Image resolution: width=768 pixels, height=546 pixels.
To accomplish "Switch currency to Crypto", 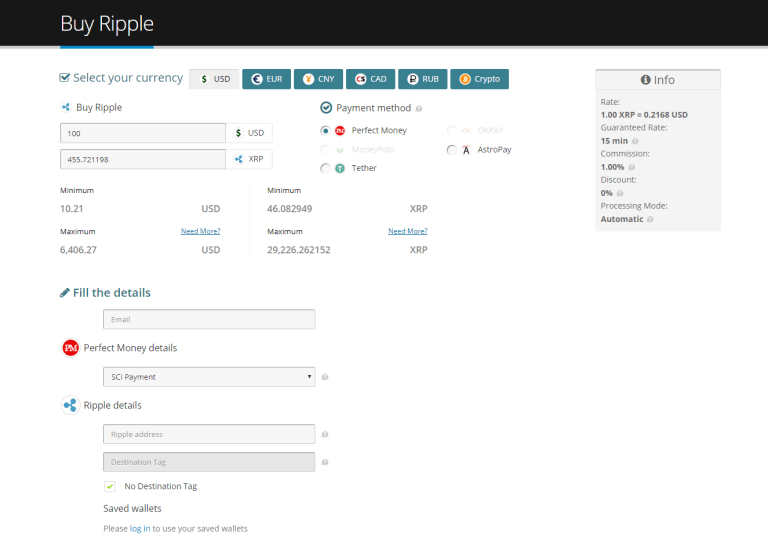I will pos(480,79).
